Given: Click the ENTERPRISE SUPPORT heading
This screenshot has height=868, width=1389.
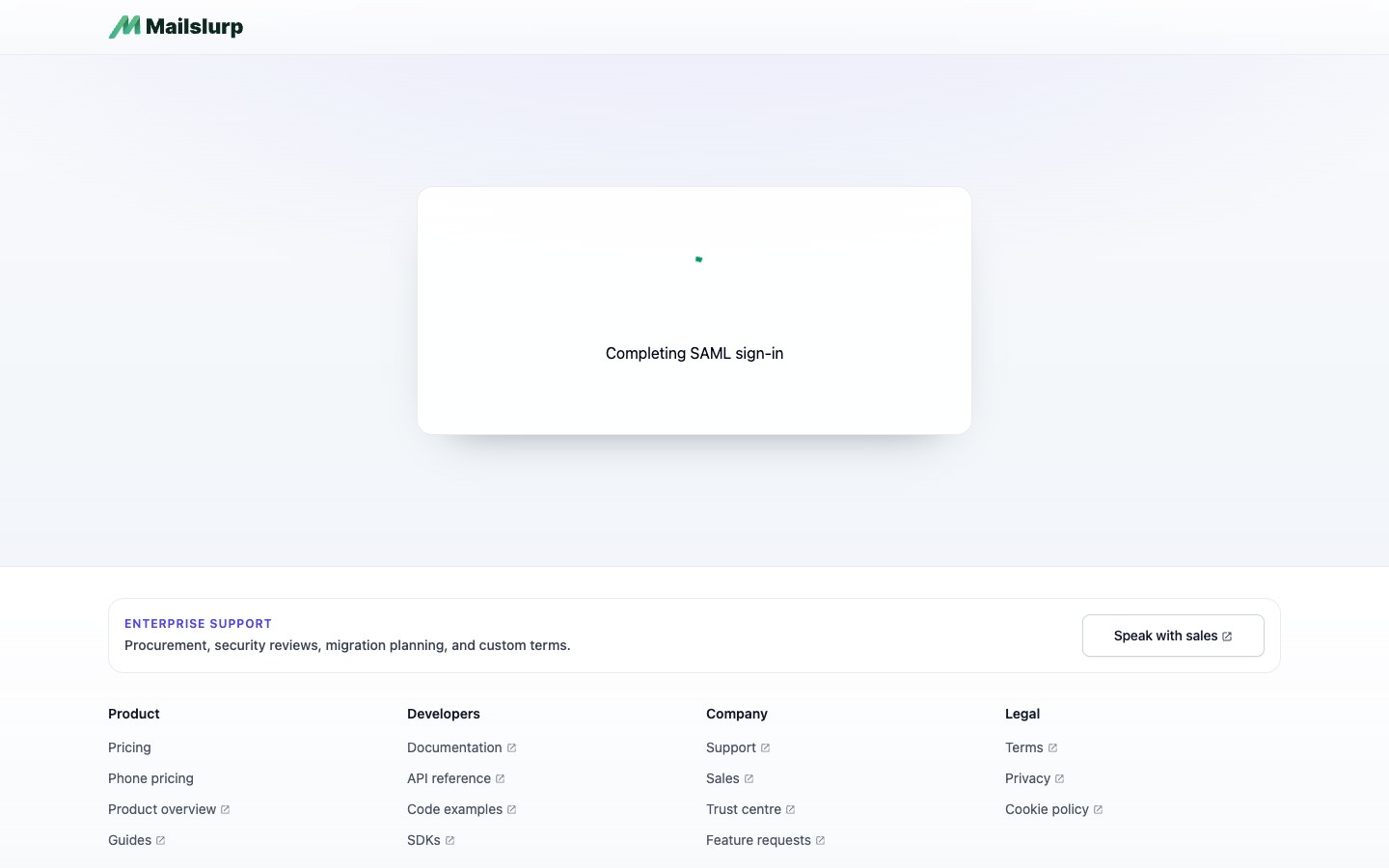Looking at the screenshot, I should (x=198, y=624).
